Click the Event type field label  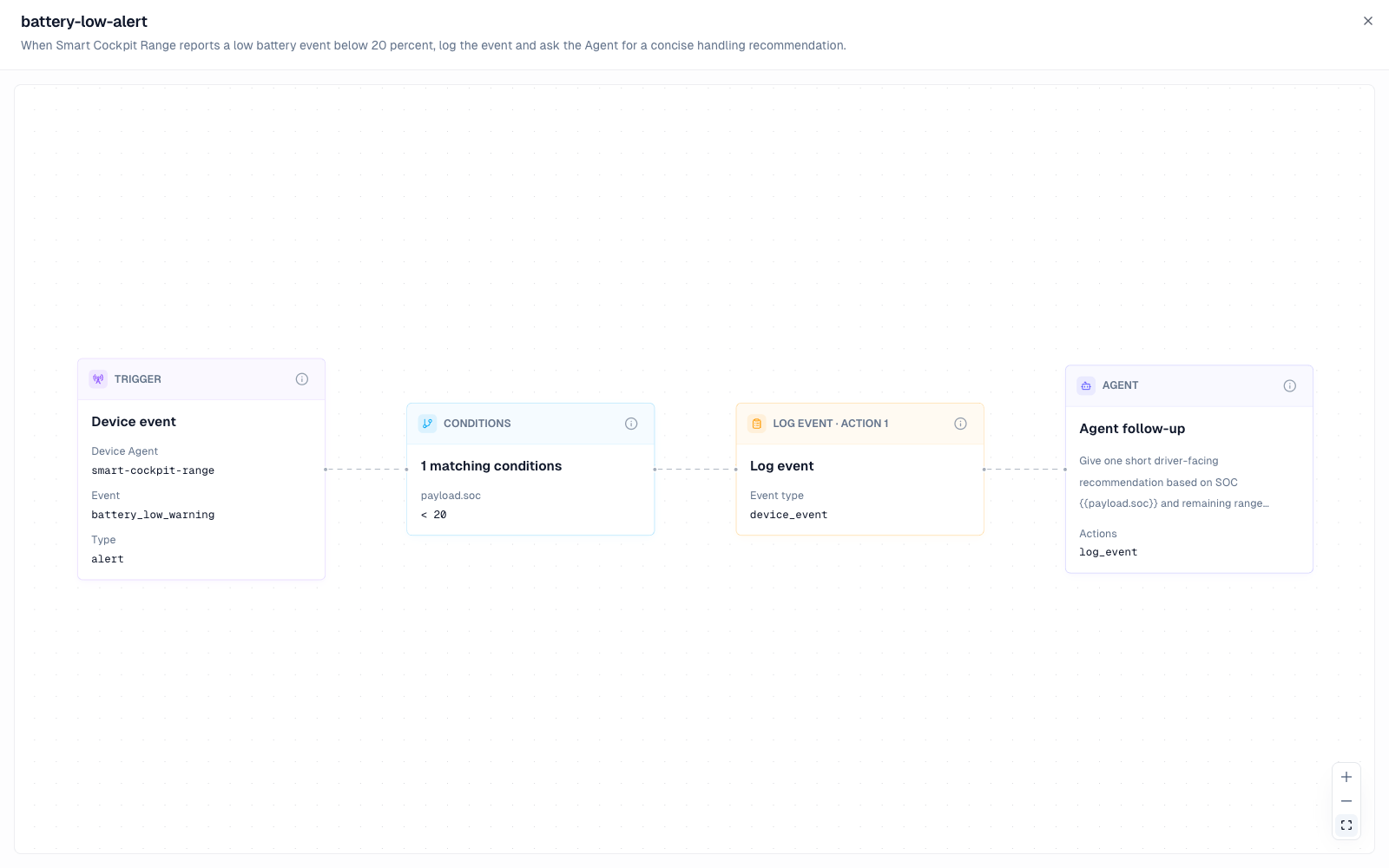pyautogui.click(x=777, y=496)
